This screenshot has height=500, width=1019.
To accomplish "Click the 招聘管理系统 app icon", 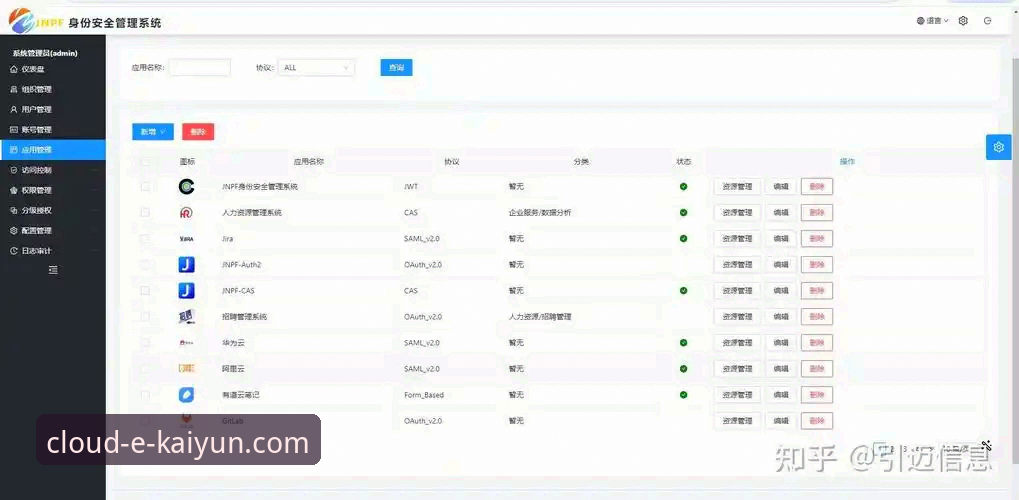I will 187,317.
